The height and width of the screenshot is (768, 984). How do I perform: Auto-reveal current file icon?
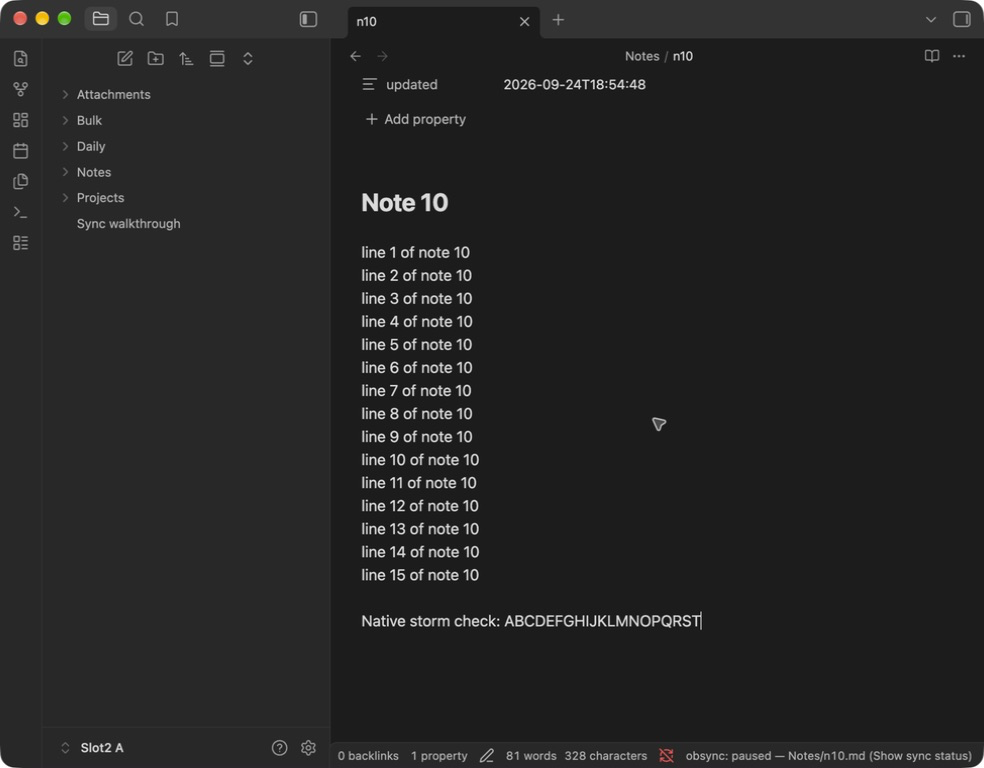[217, 58]
